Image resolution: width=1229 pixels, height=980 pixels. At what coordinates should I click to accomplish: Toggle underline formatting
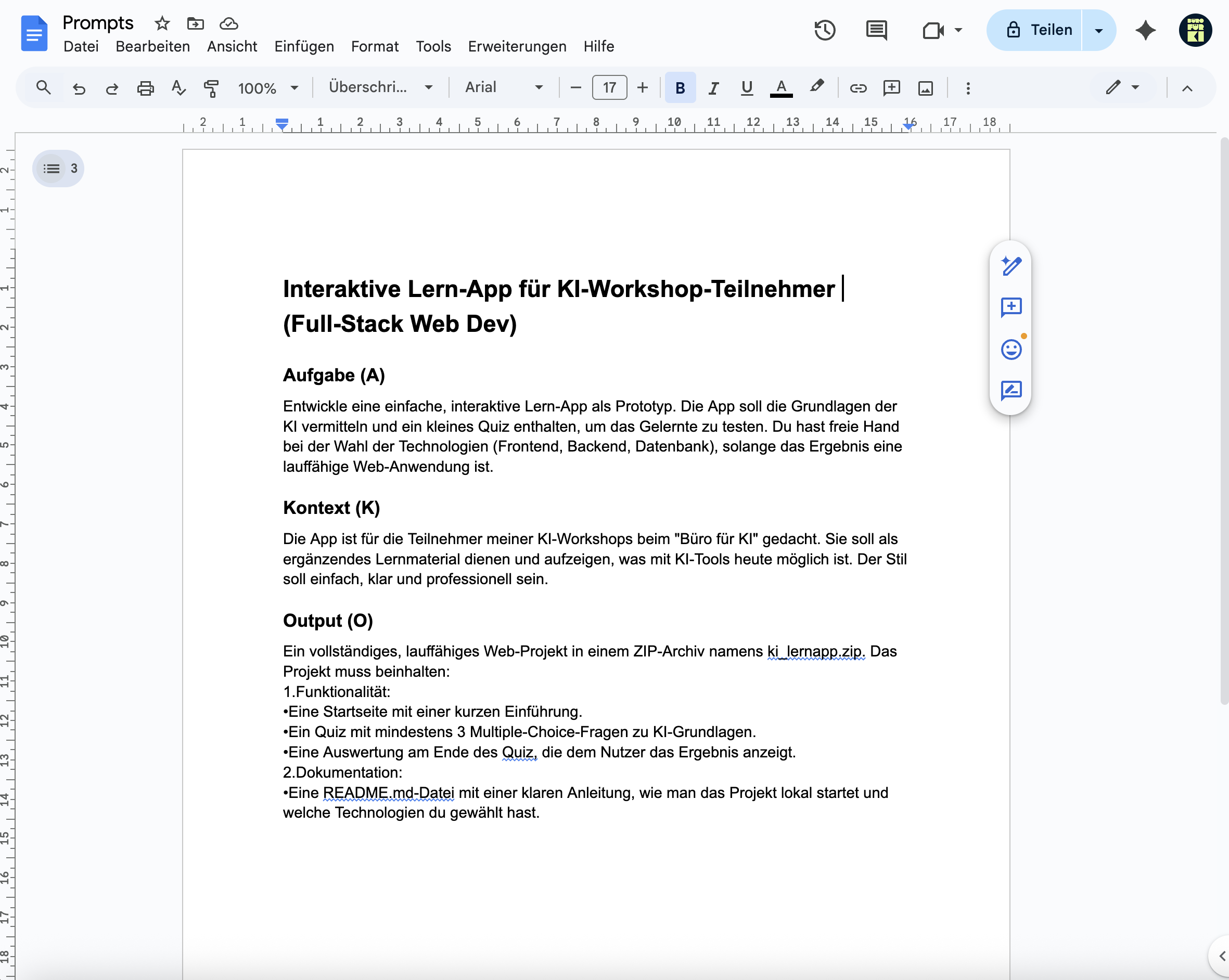(747, 88)
